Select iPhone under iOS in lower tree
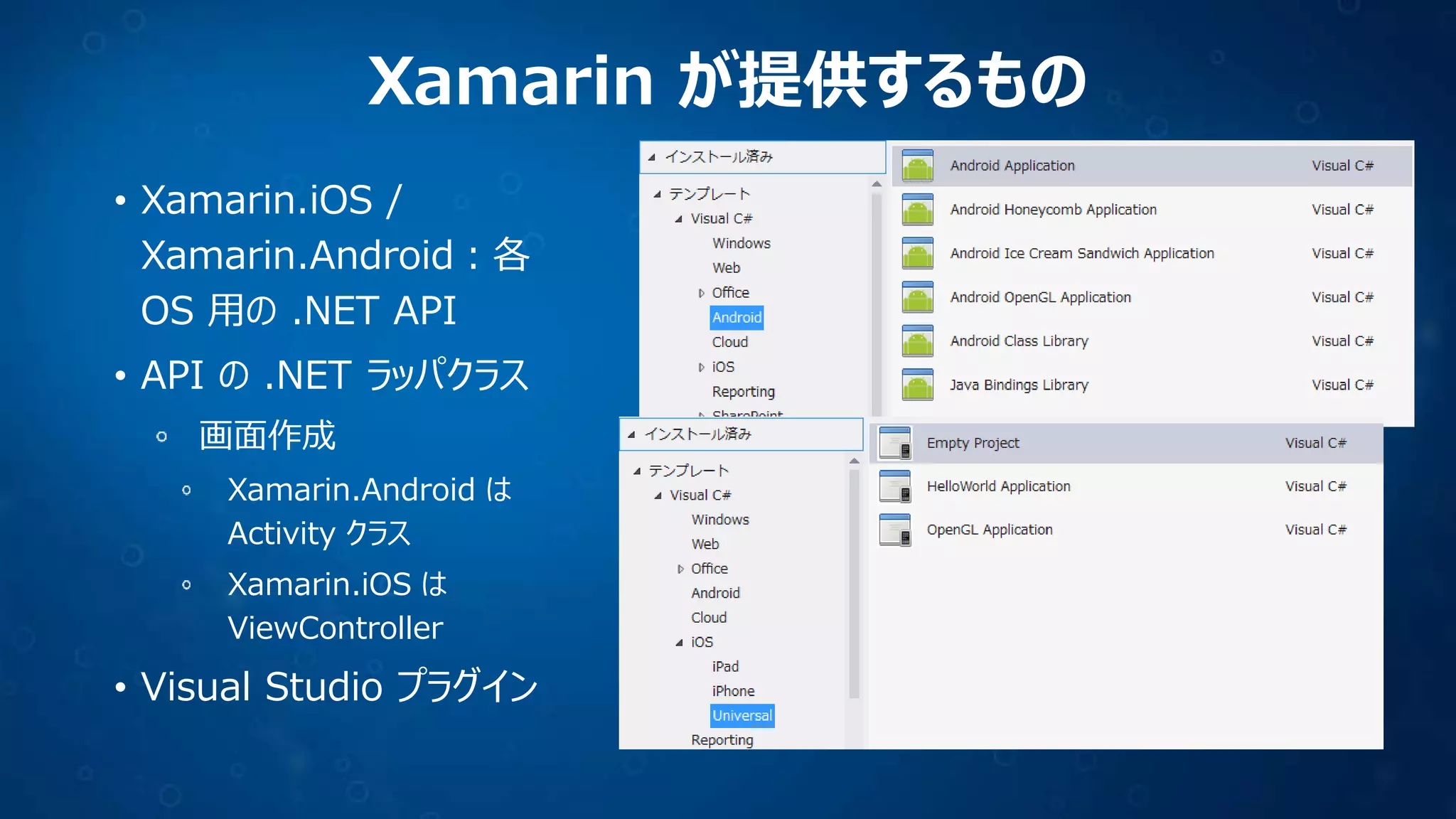1456x819 pixels. tap(733, 691)
